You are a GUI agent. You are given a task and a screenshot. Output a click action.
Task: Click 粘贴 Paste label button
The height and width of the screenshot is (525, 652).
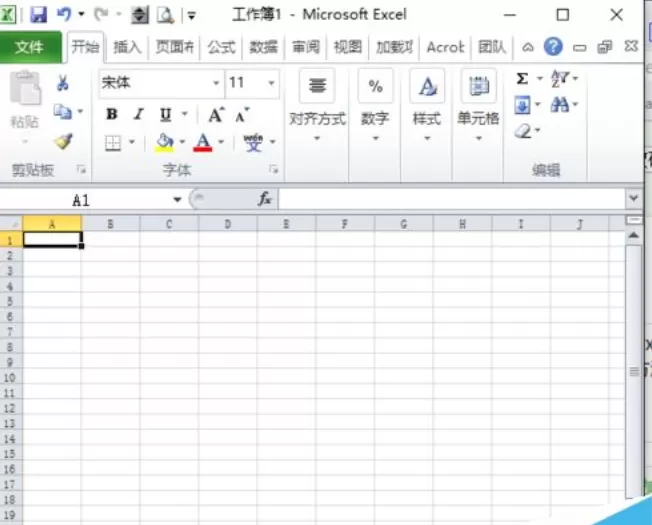click(x=25, y=122)
